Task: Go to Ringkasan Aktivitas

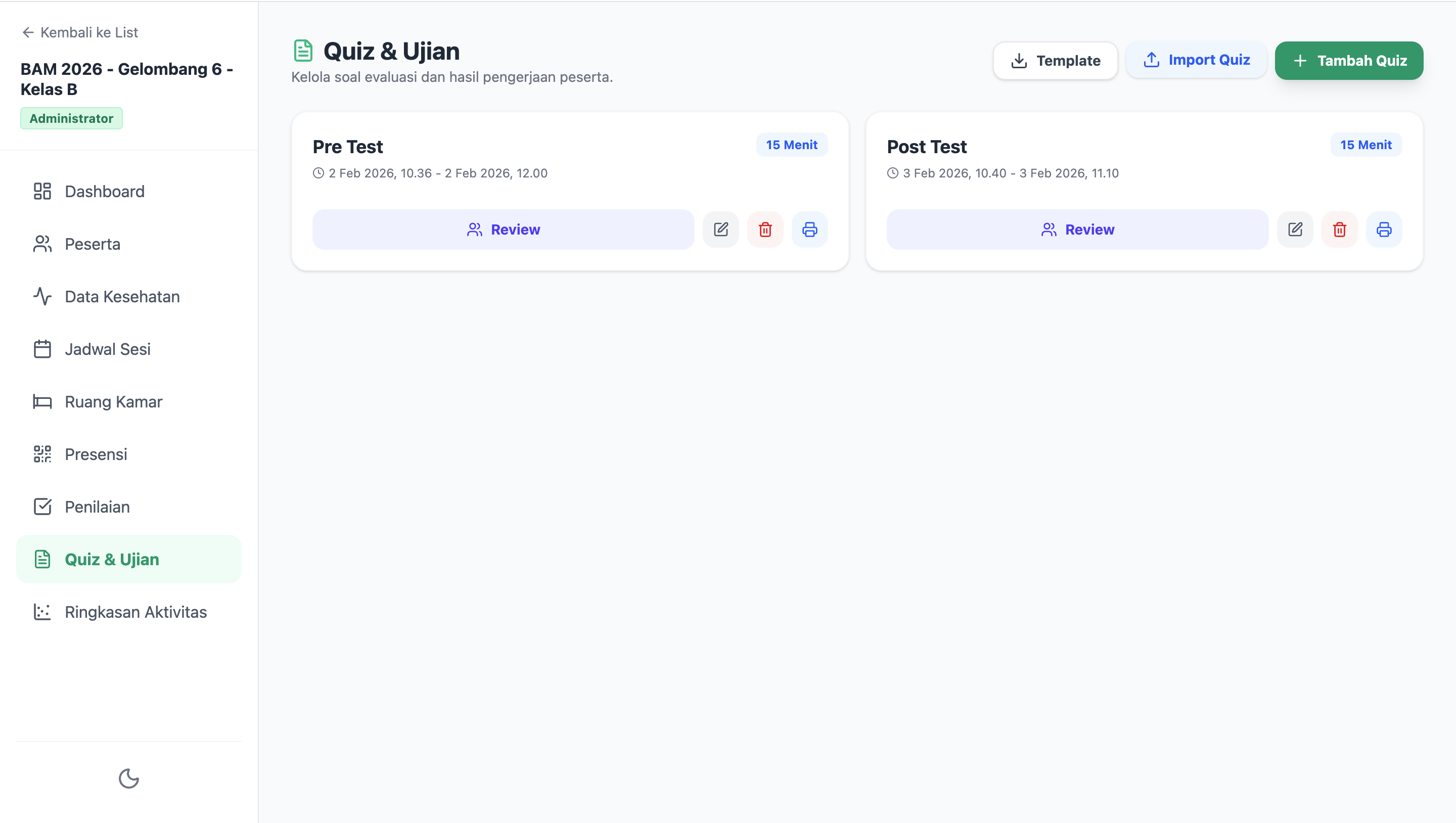Action: [129, 612]
